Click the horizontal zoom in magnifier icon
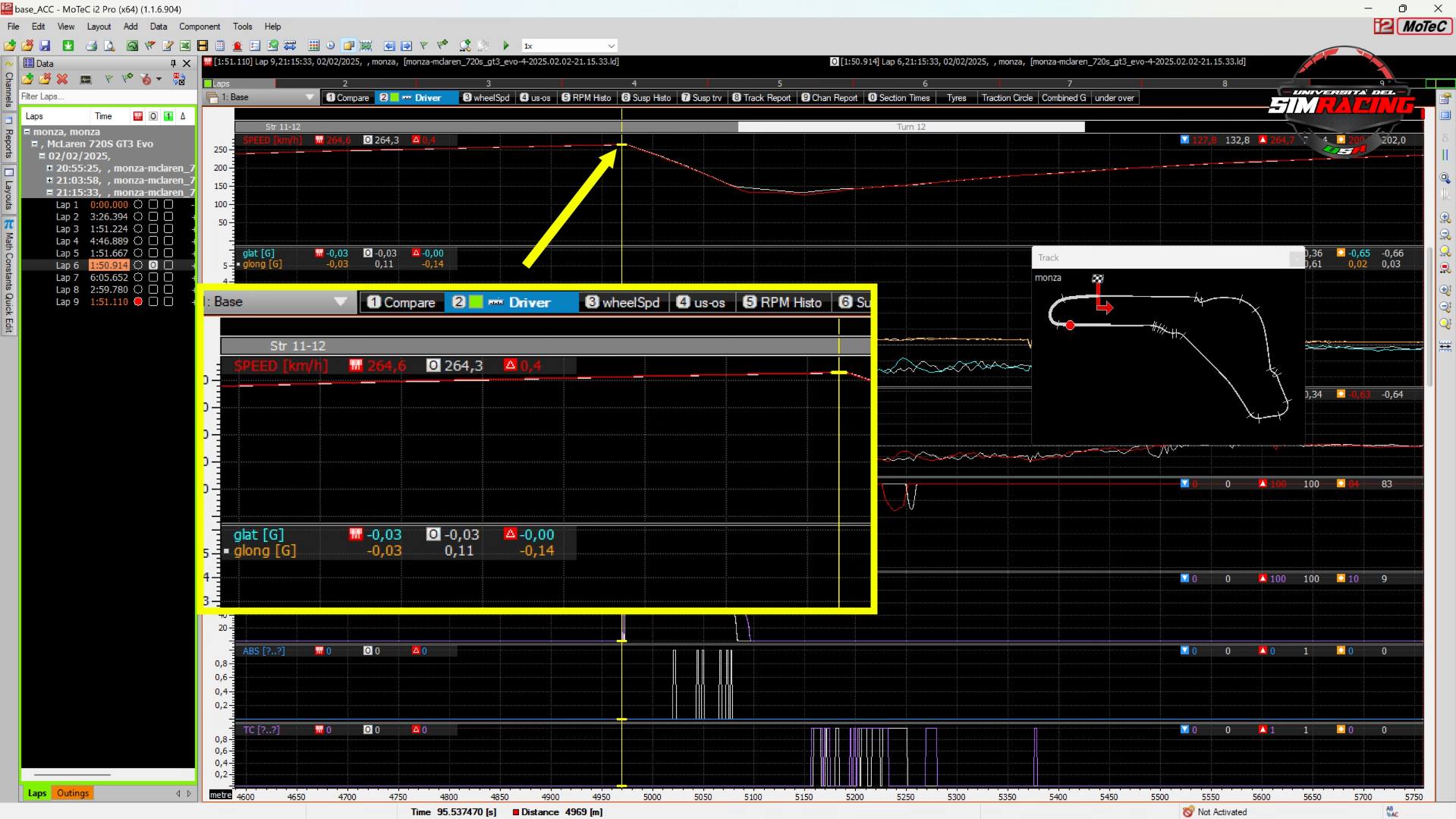Screen dimensions: 1456x819 coord(1445,218)
